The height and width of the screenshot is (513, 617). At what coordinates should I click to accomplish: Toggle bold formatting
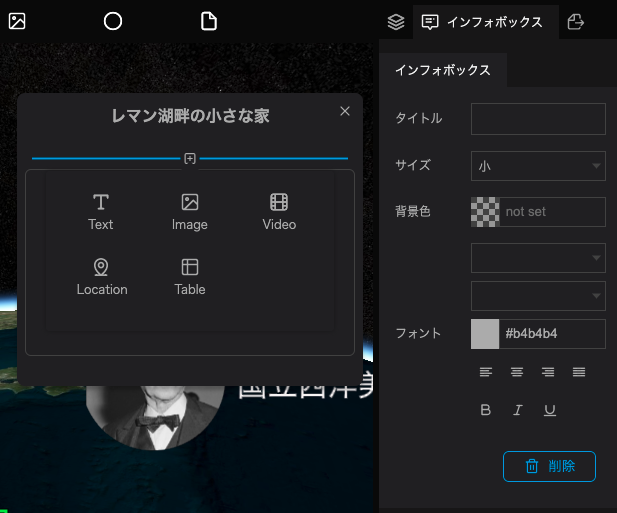[486, 410]
